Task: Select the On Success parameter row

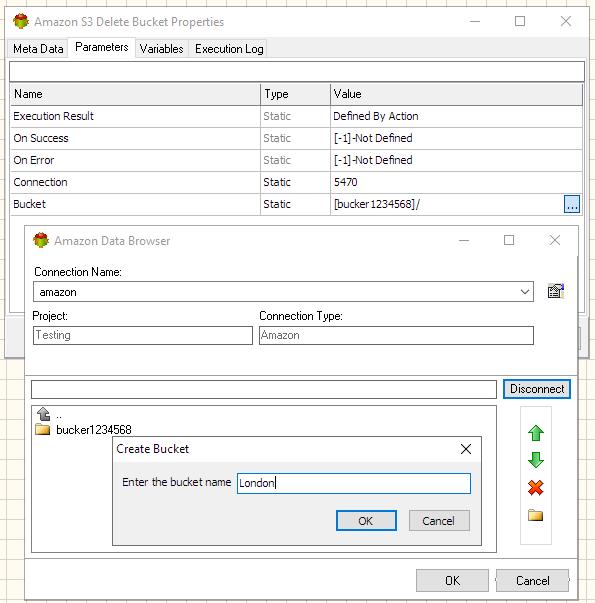Action: coord(296,138)
